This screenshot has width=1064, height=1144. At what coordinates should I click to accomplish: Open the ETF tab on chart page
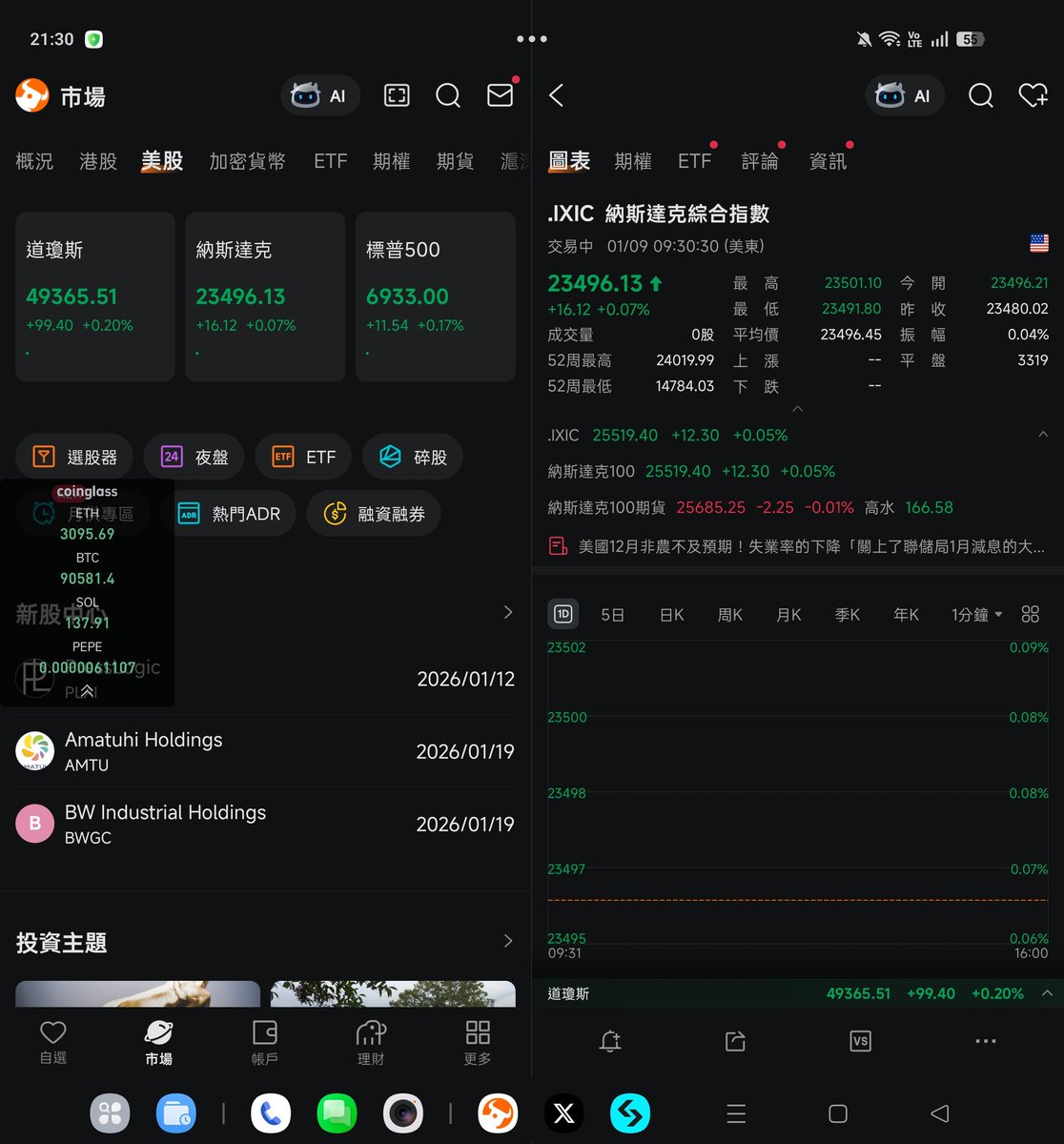pyautogui.click(x=695, y=161)
